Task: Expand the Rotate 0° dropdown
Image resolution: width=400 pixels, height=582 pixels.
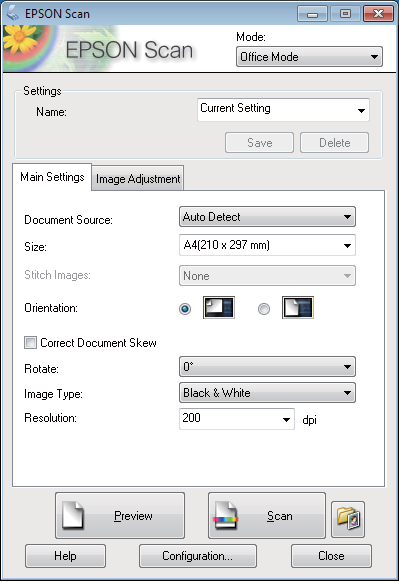Action: point(267,367)
